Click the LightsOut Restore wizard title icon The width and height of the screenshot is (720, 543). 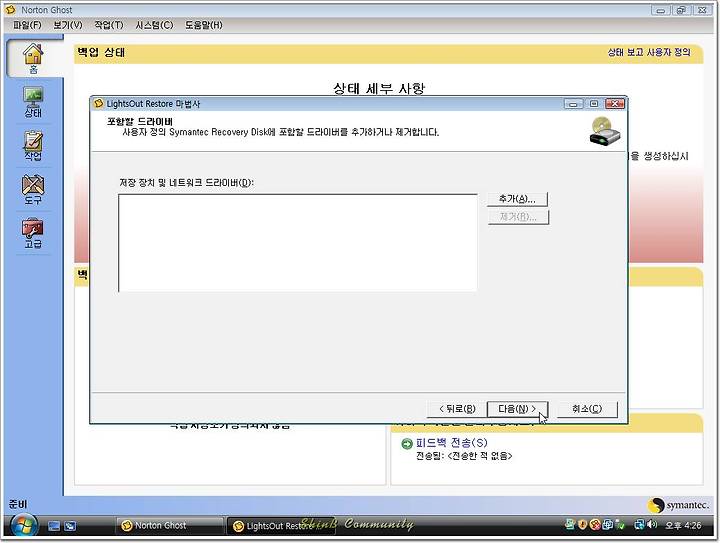coord(99,104)
